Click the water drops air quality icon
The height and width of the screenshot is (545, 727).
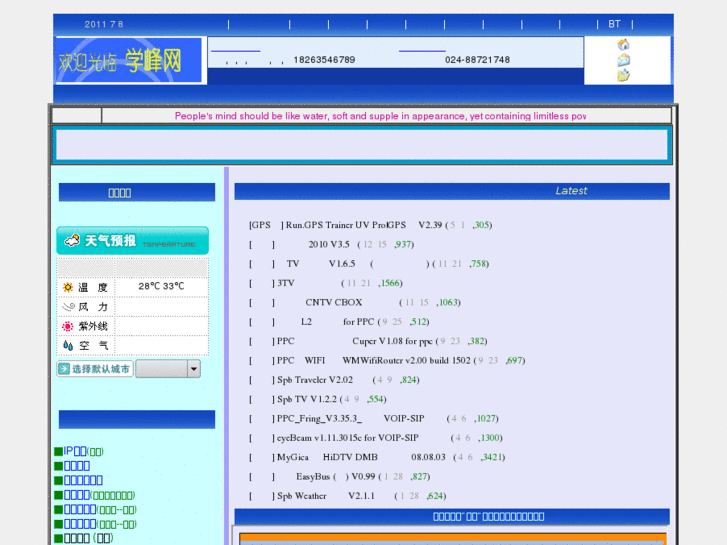pos(68,345)
